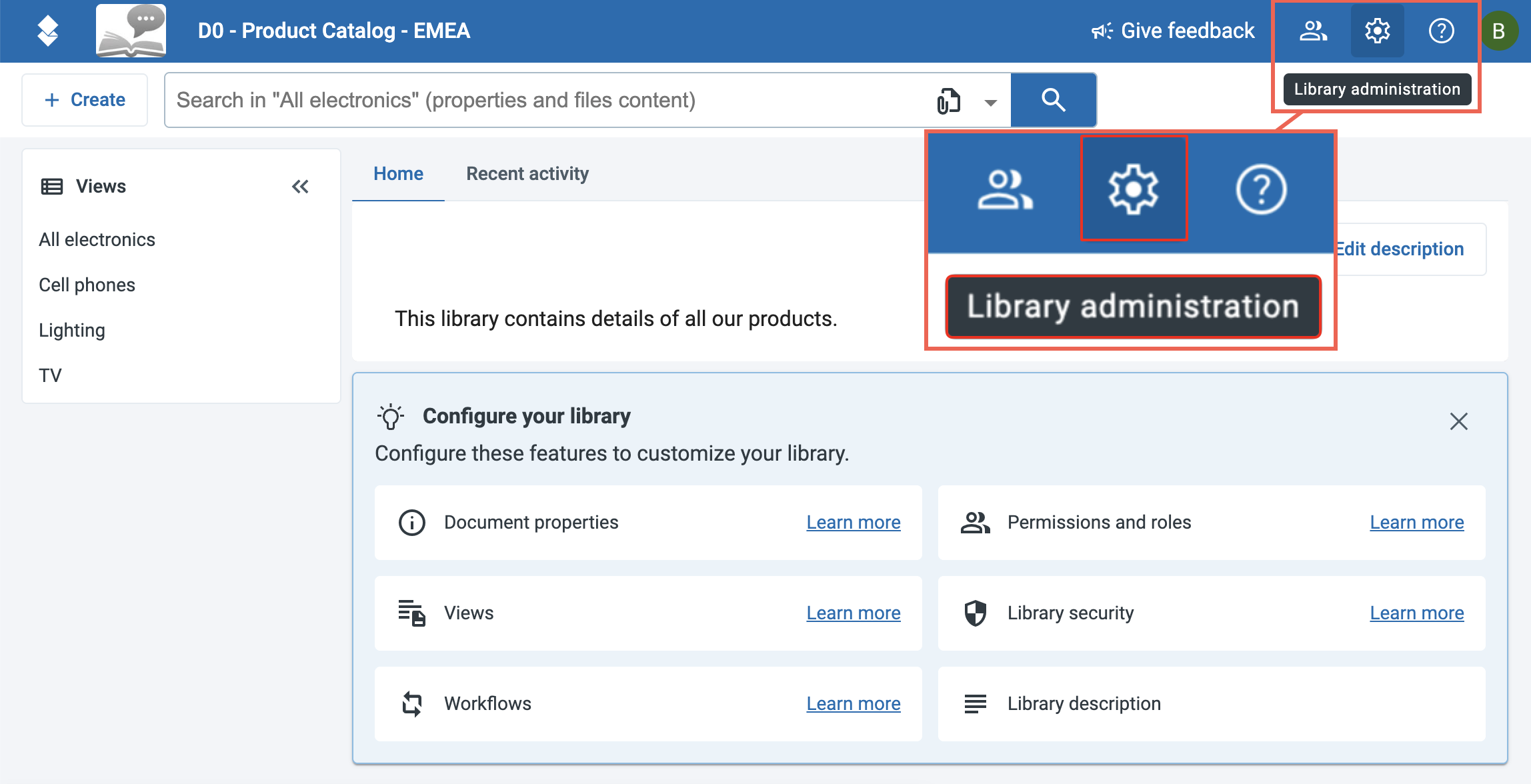The height and width of the screenshot is (784, 1531).
Task: Click the lightbulb icon beside Configure your library
Action: (x=391, y=417)
